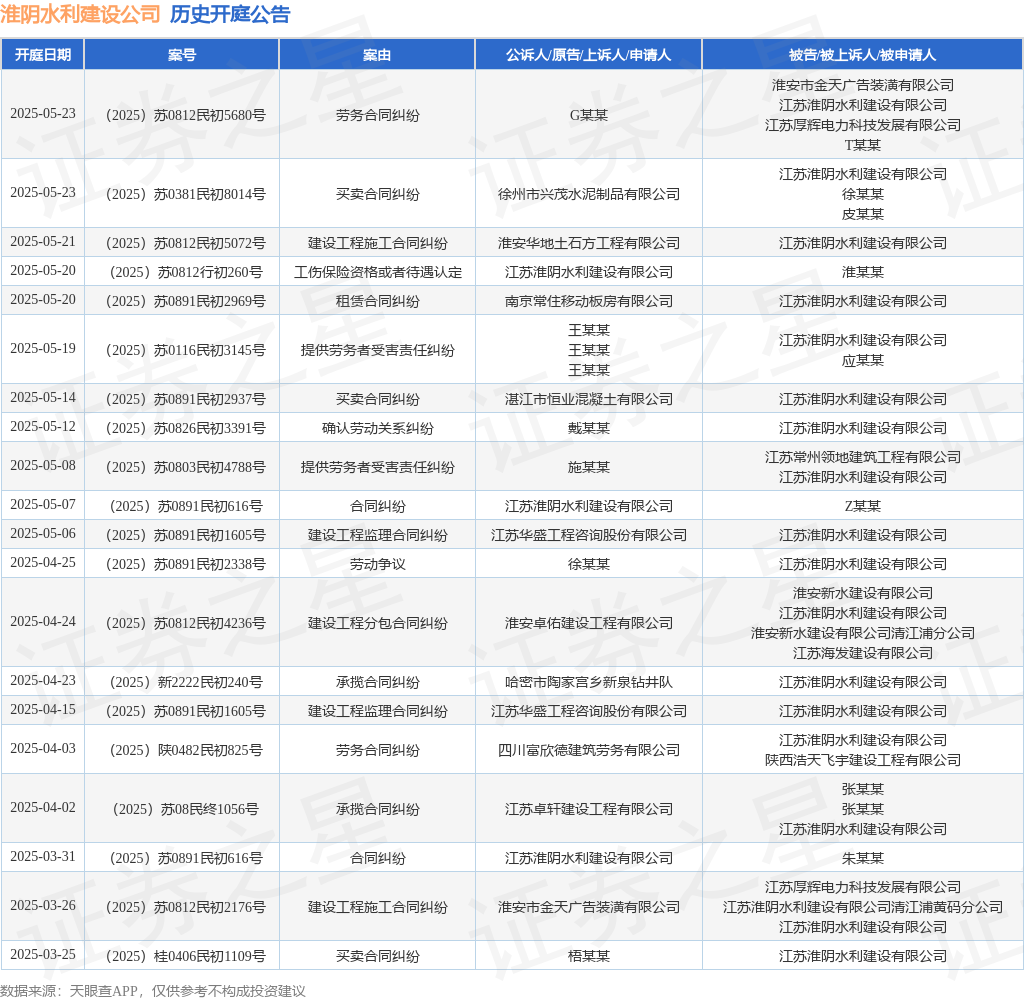Select plaintiff 南京常住移动板房有限公司
Image resolution: width=1024 pixels, height=1000 pixels.
[x=588, y=301]
